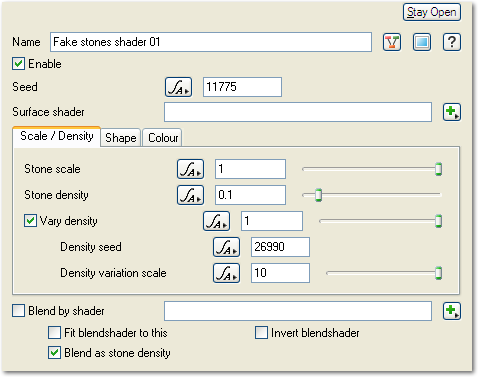Open the shader preview window icon
The image size is (485, 384).
pos(422,42)
